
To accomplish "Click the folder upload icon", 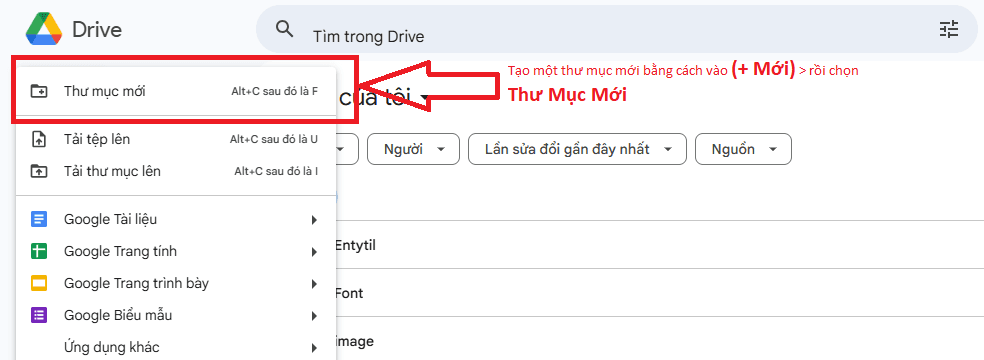I will (39, 171).
